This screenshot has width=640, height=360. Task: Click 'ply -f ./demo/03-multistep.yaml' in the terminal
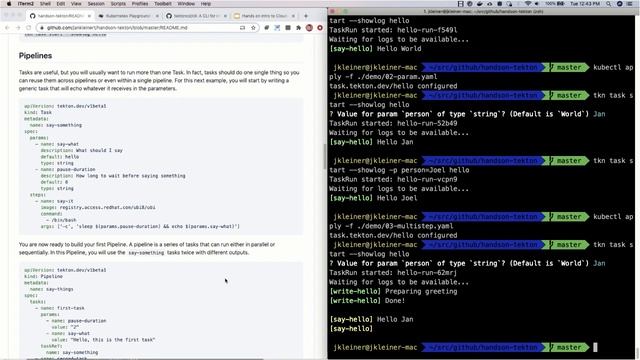coord(391,226)
